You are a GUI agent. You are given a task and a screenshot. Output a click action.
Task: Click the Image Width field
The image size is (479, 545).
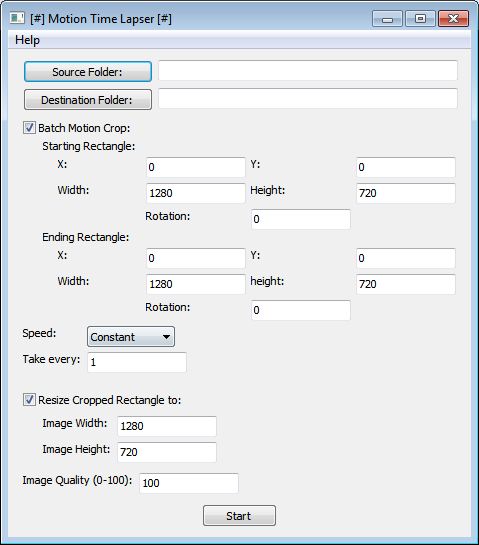point(167,426)
